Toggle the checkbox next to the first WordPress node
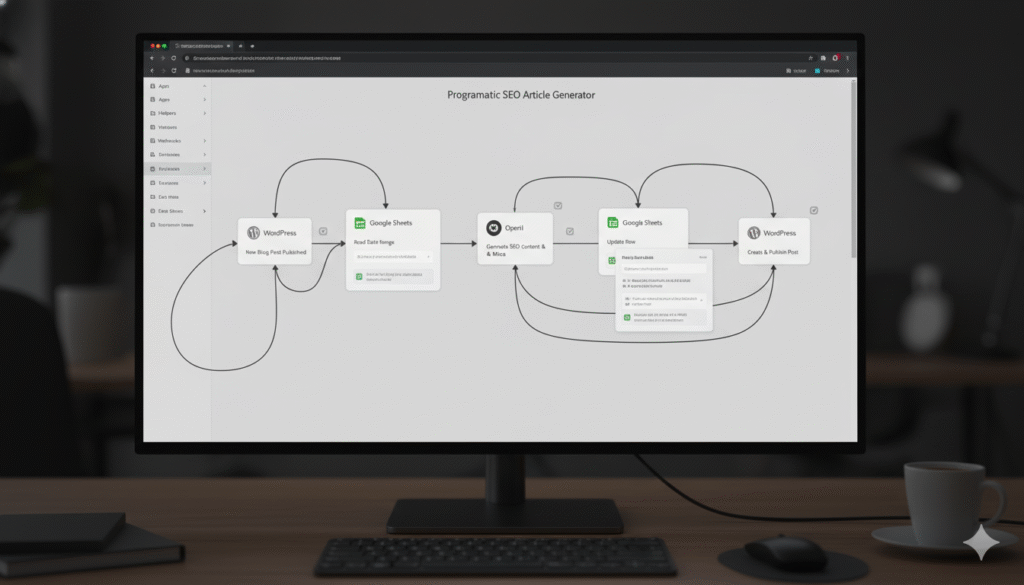This screenshot has width=1024, height=585. 323,232
